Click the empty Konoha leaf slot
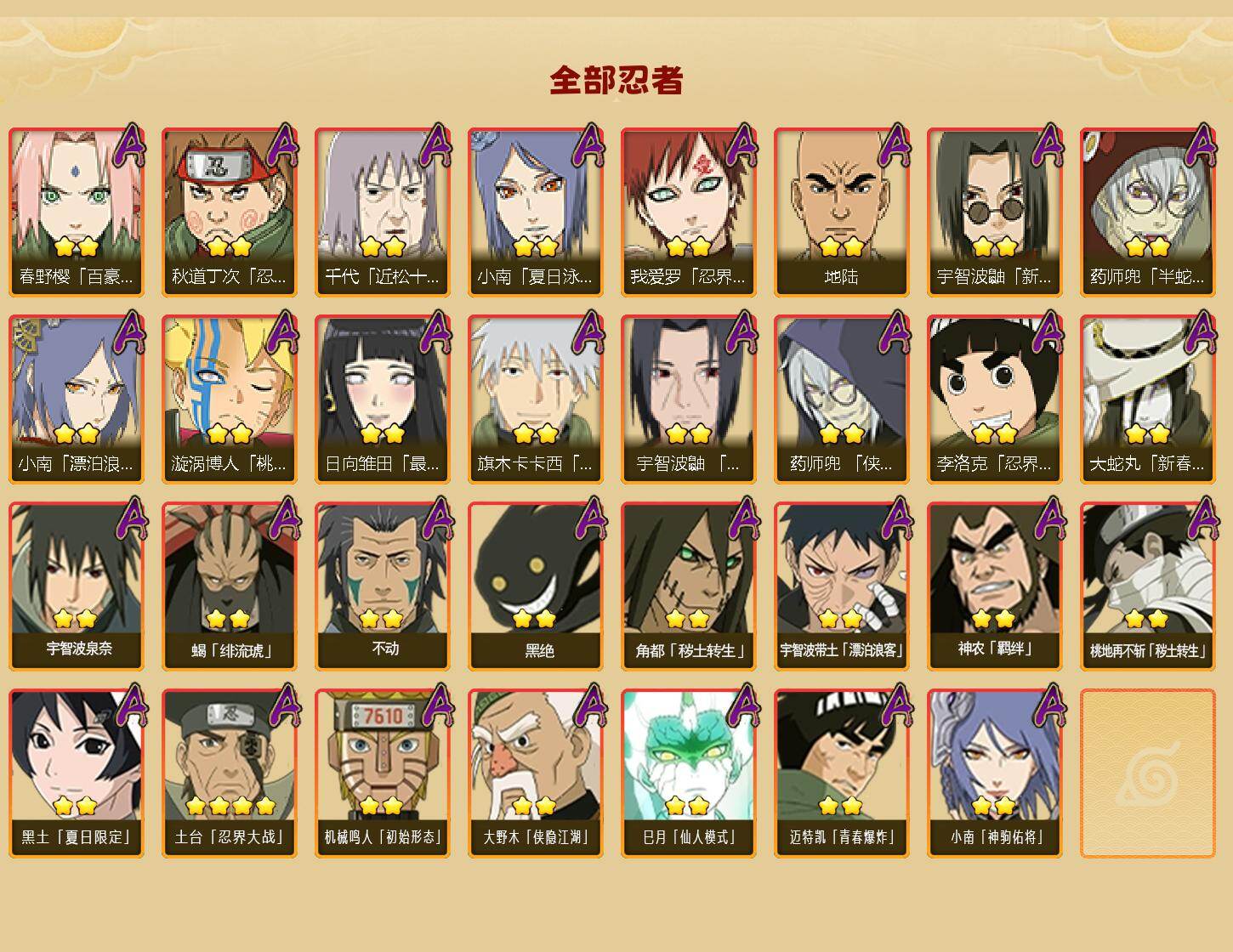Image resolution: width=1233 pixels, height=952 pixels. tap(1148, 773)
